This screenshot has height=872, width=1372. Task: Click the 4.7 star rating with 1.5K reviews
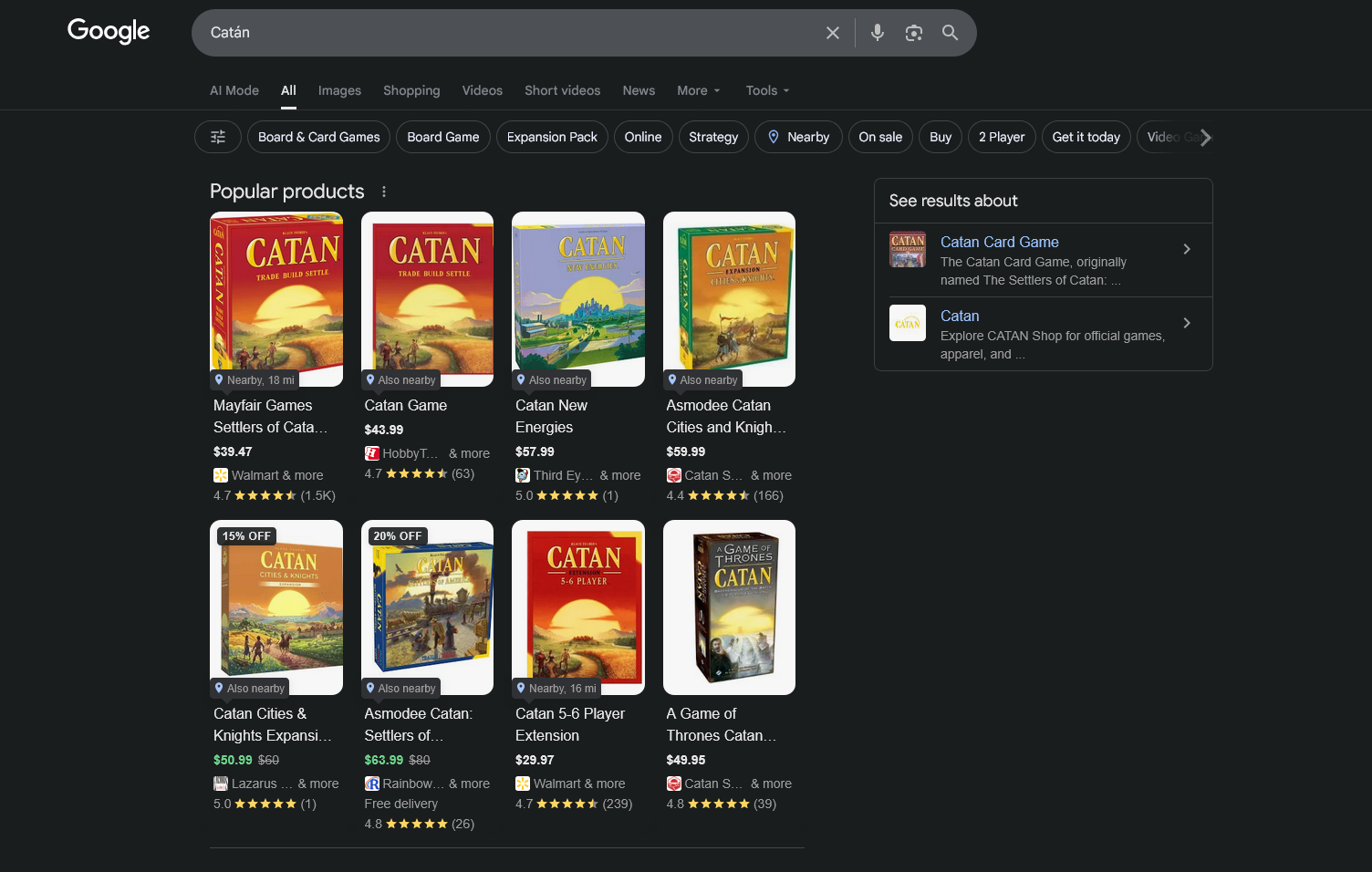click(x=275, y=495)
